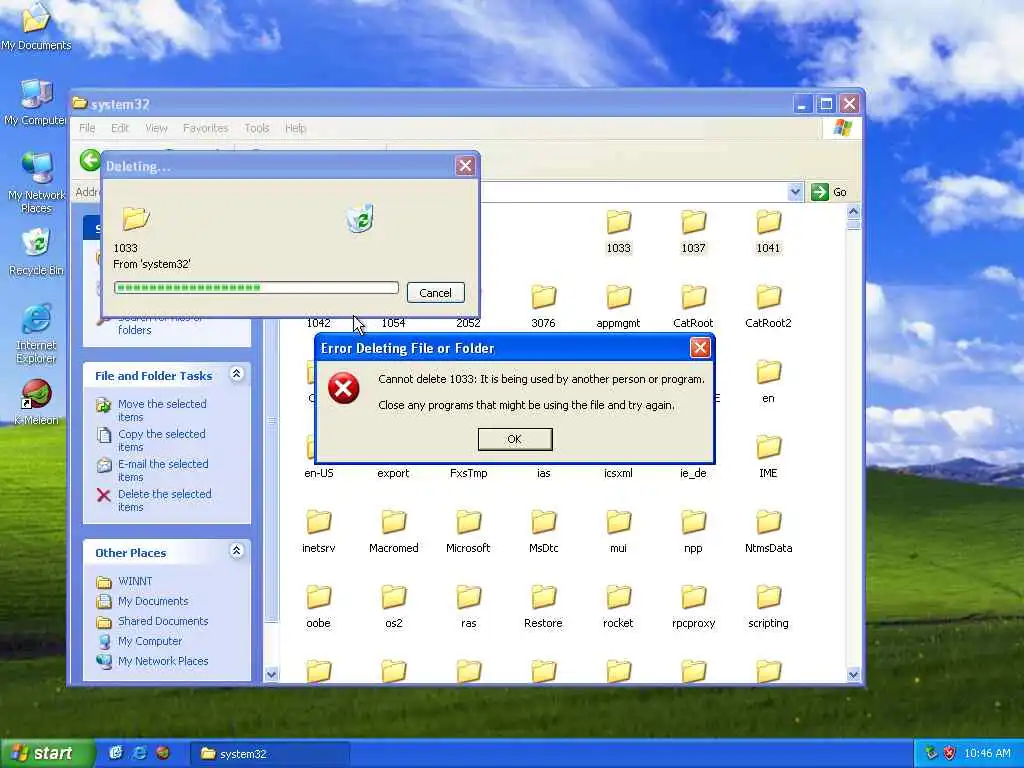Collapse the File and Folder Tasks panel

point(236,374)
